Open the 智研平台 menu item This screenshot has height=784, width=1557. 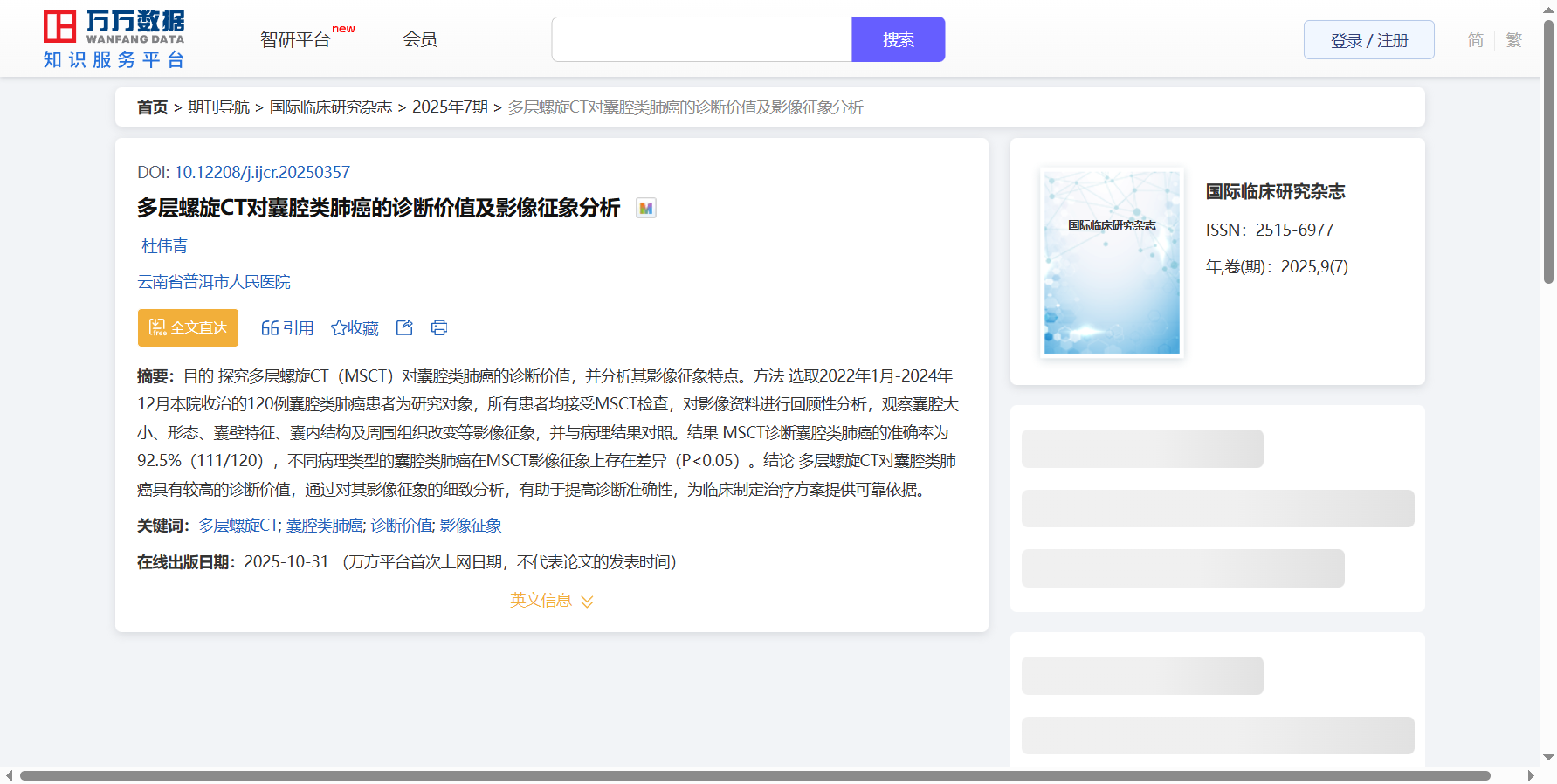pyautogui.click(x=296, y=40)
